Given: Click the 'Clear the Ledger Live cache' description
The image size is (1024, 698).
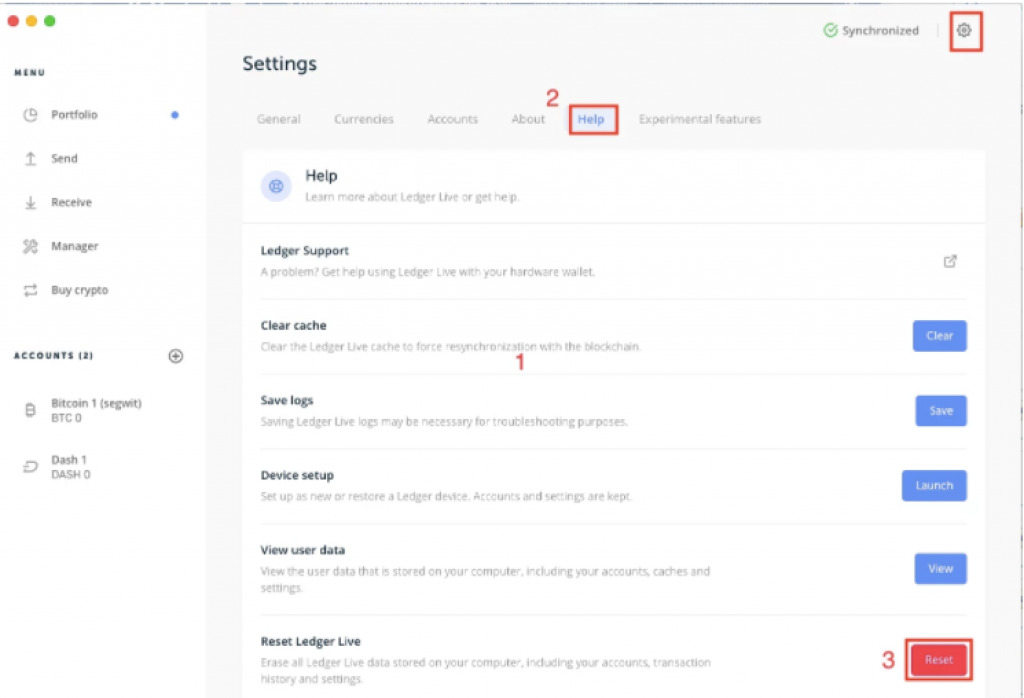Looking at the screenshot, I should click(451, 347).
